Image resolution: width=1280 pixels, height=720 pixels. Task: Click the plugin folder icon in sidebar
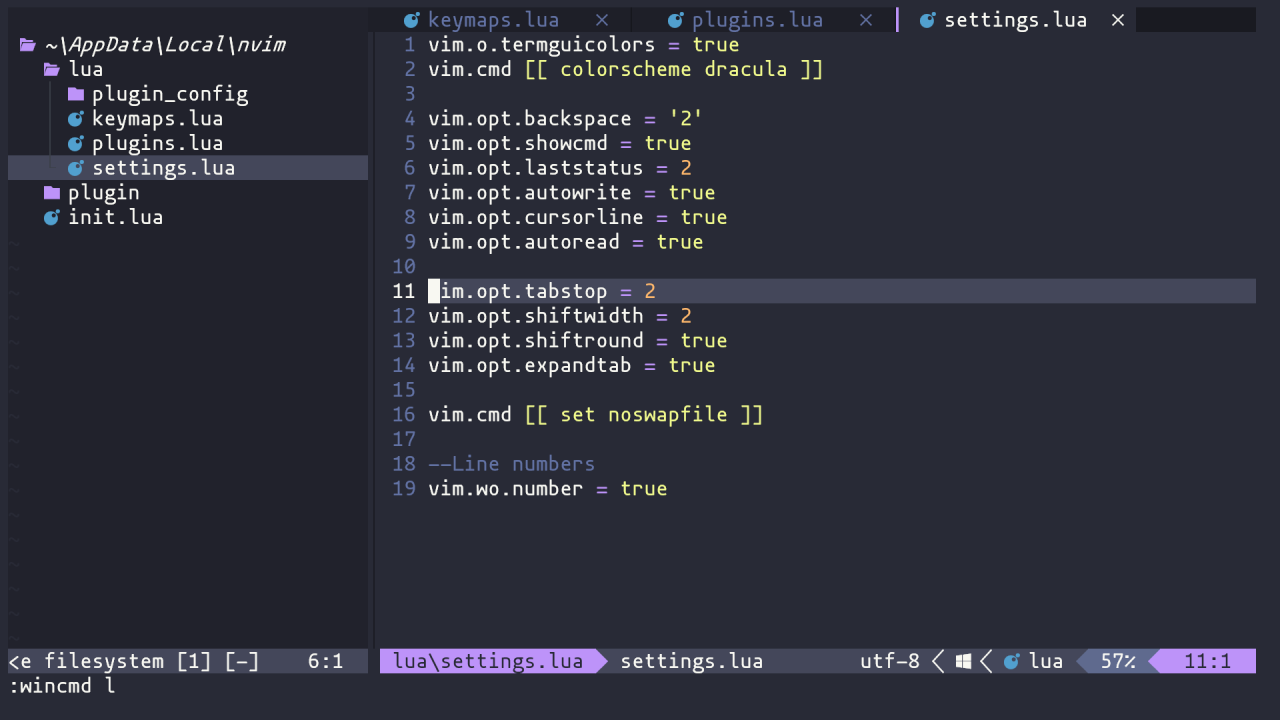point(51,192)
